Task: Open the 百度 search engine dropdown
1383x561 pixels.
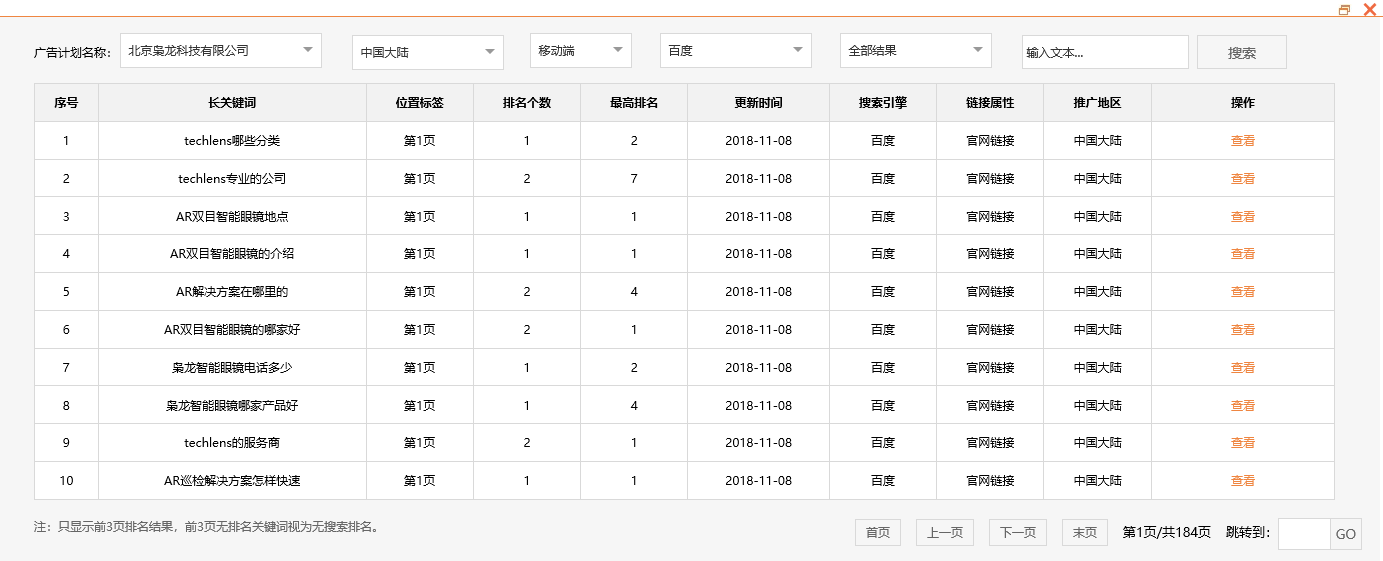Action: [x=736, y=50]
